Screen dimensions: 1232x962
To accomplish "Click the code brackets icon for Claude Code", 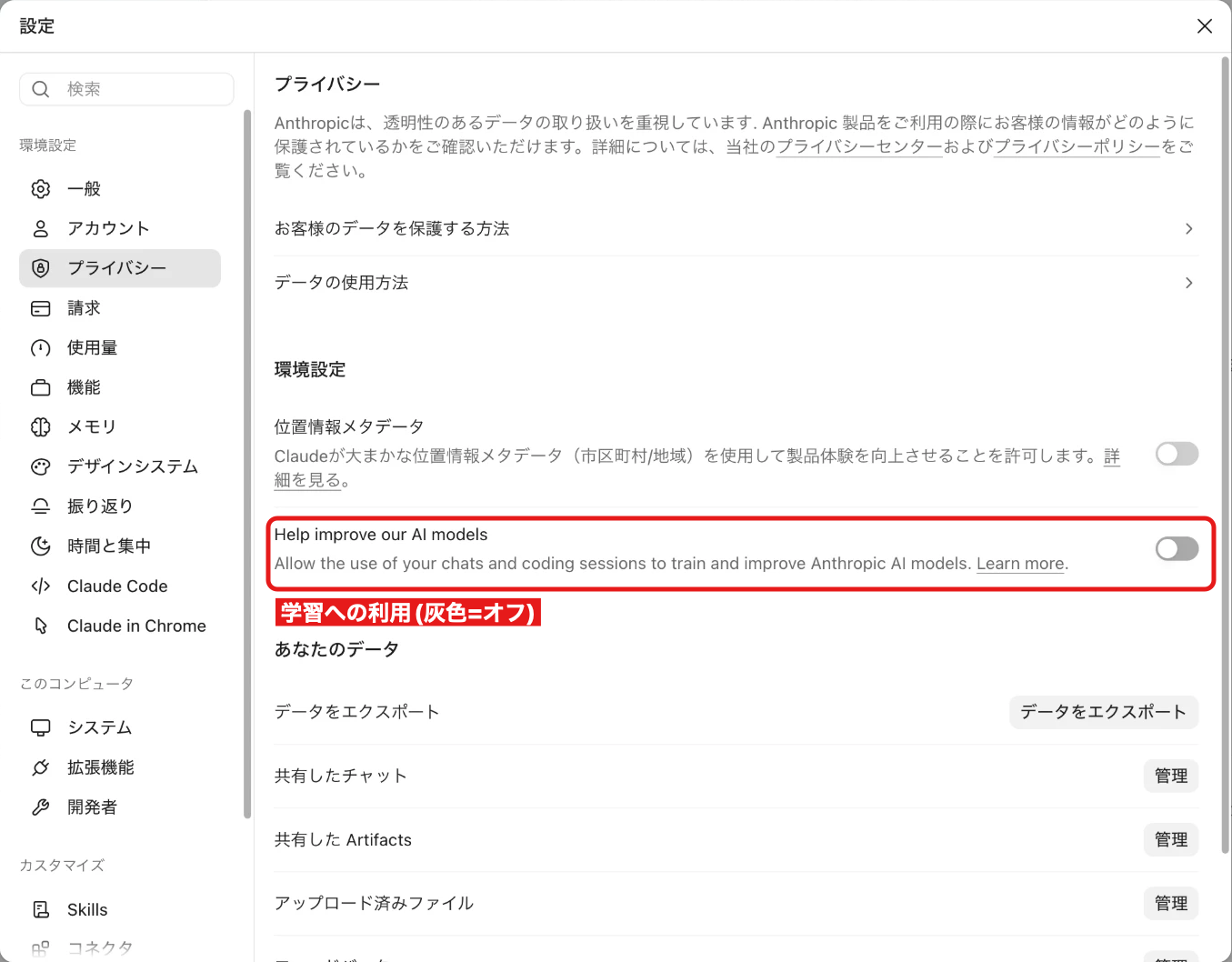I will pyautogui.click(x=41, y=586).
